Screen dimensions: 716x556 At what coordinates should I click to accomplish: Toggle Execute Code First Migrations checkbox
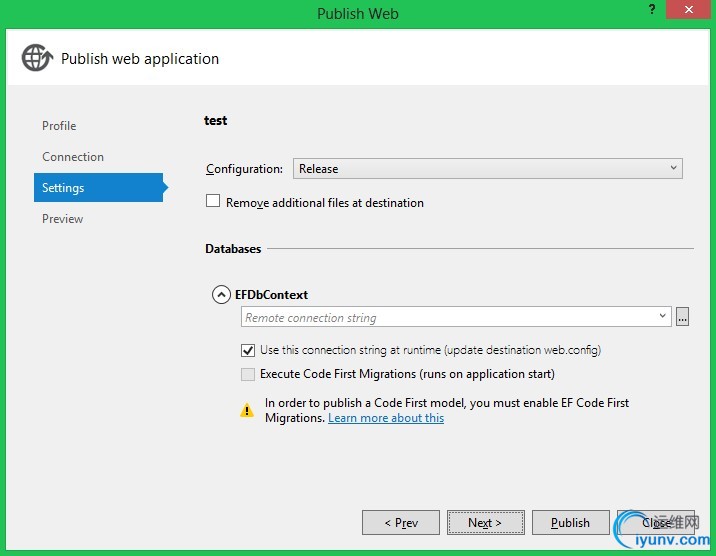tap(248, 374)
